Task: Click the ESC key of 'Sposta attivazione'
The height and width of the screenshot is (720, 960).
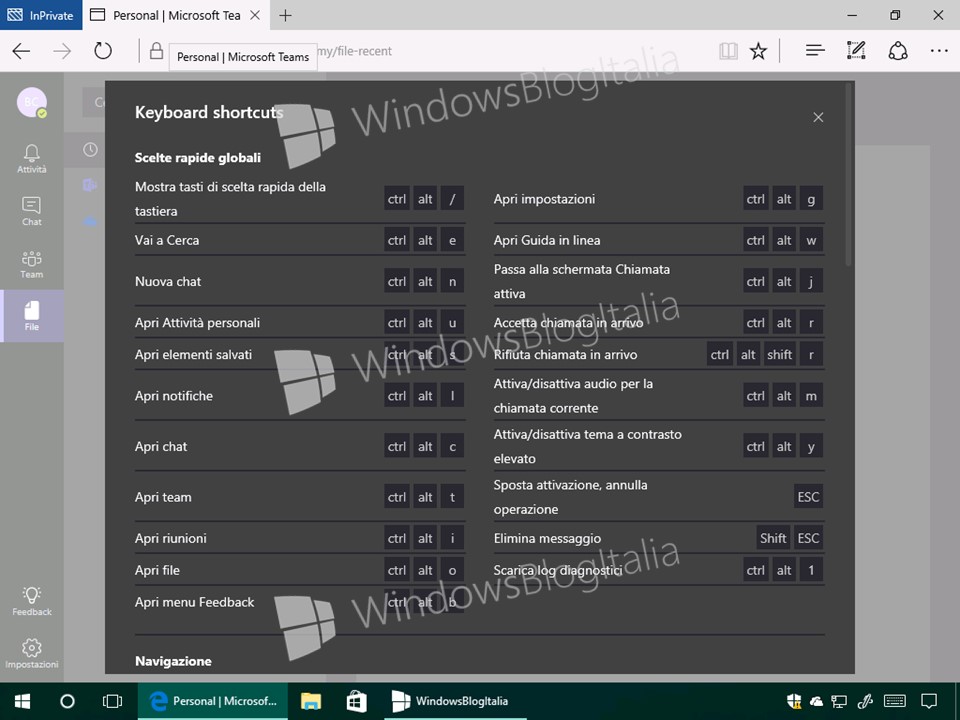Action: [x=808, y=497]
